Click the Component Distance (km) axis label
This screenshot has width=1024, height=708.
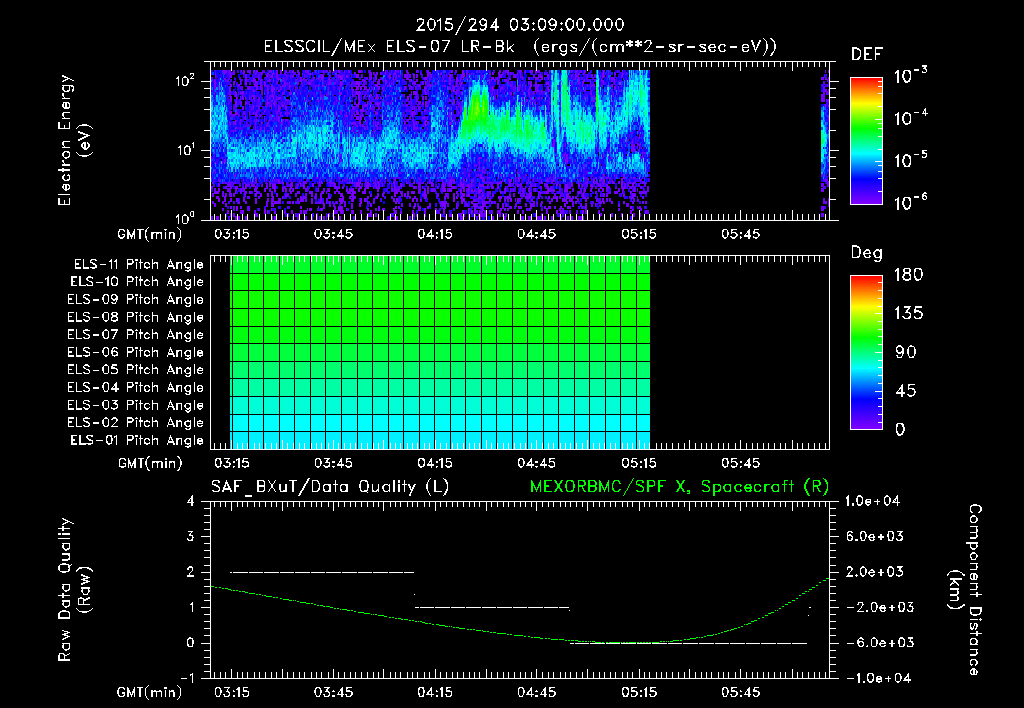965,590
